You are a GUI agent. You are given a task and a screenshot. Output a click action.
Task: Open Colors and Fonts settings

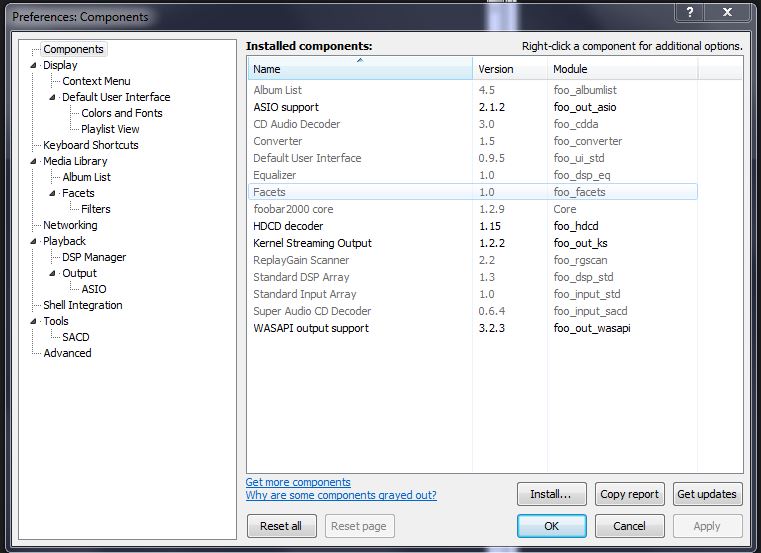click(122, 113)
